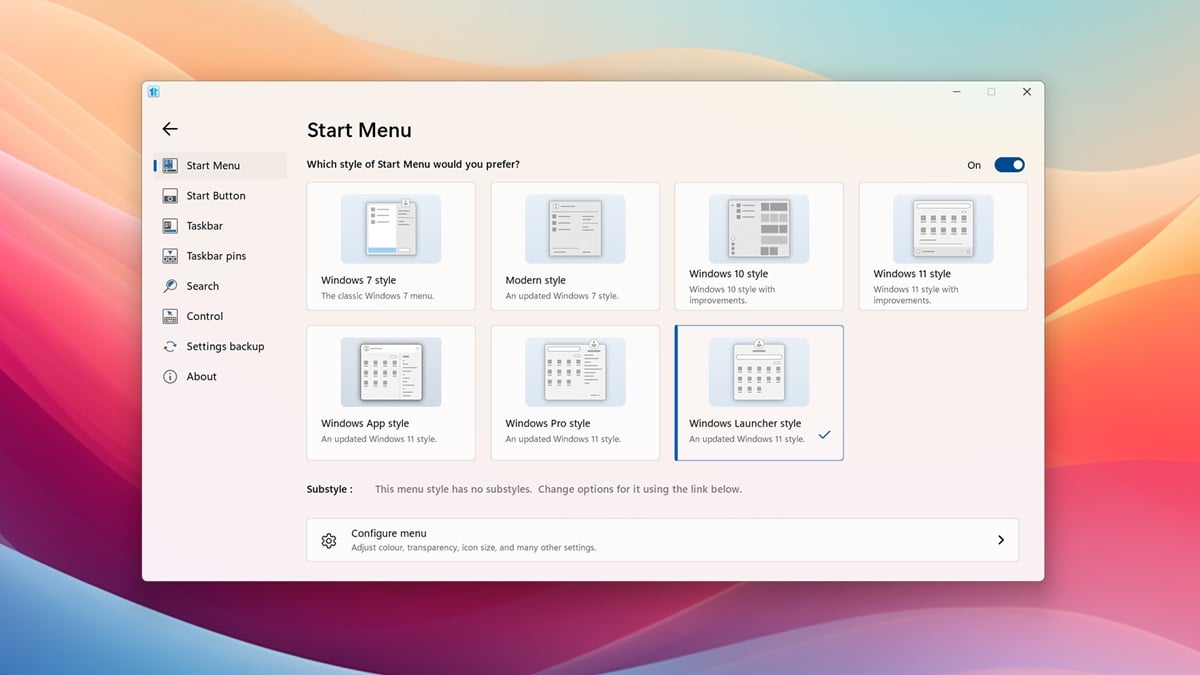The width and height of the screenshot is (1200, 675).
Task: Click the 'Start Menu' page heading
Action: click(x=359, y=130)
